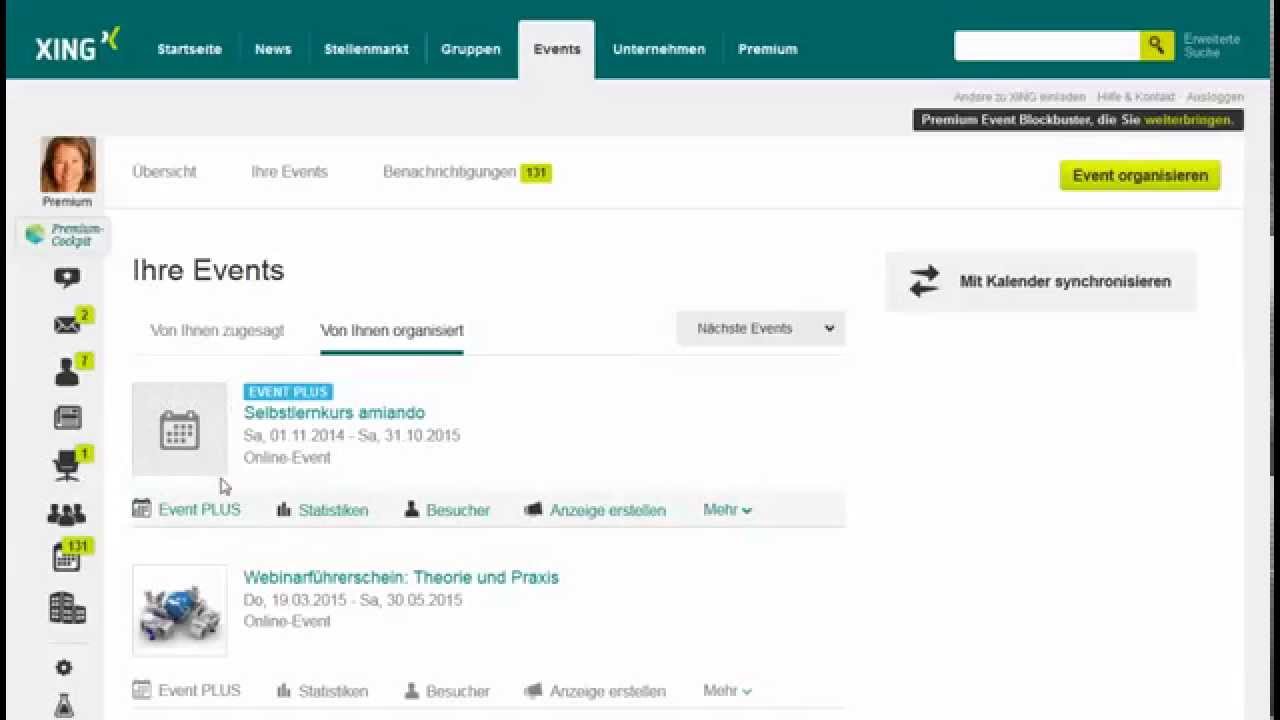1280x720 pixels.
Task: Expand Mehr menu for Webinarführerschein
Action: (x=727, y=690)
